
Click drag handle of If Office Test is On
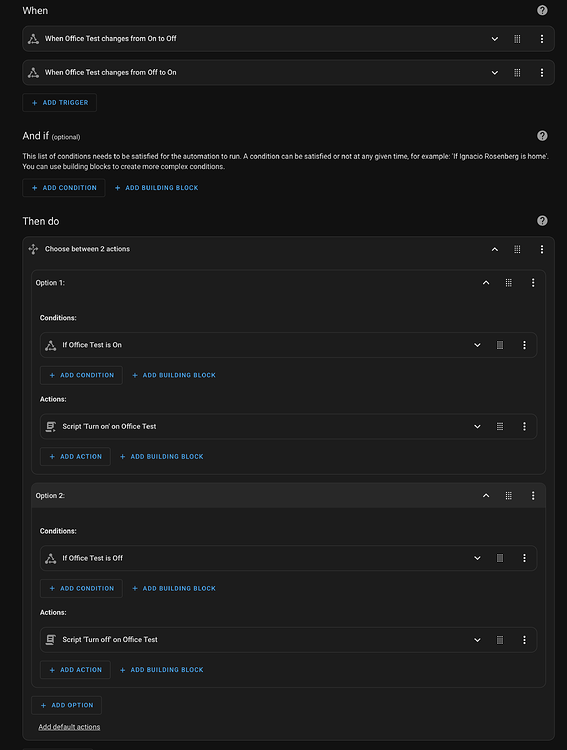point(500,345)
